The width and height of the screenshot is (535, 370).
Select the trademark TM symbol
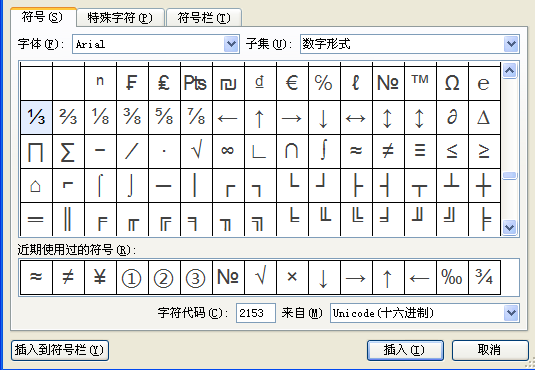click(420, 83)
